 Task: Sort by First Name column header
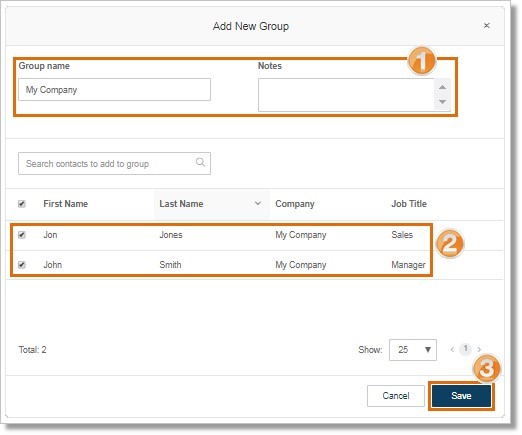point(66,204)
